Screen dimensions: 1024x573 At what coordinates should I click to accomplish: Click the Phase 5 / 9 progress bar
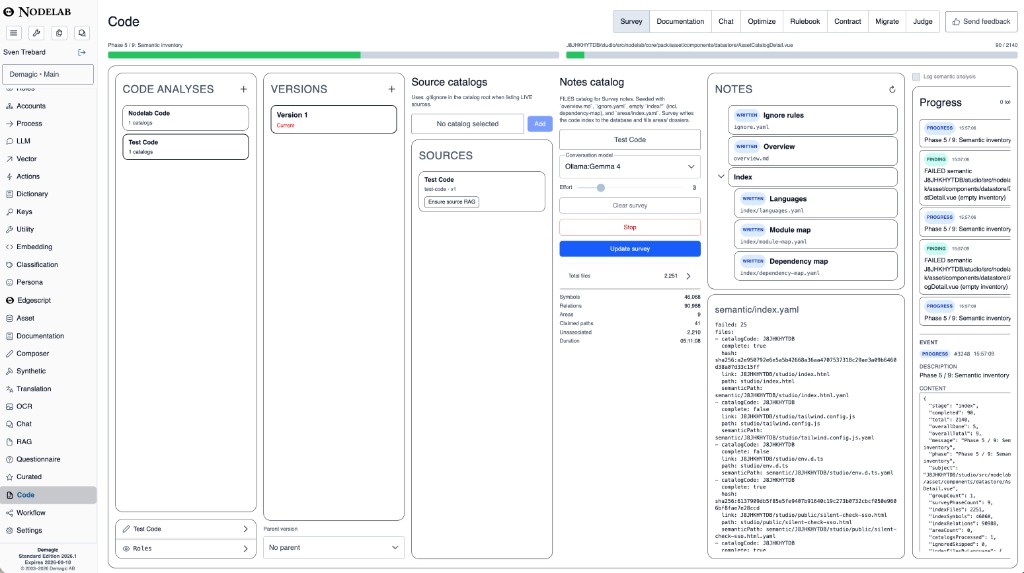pyautogui.click(x=333, y=56)
